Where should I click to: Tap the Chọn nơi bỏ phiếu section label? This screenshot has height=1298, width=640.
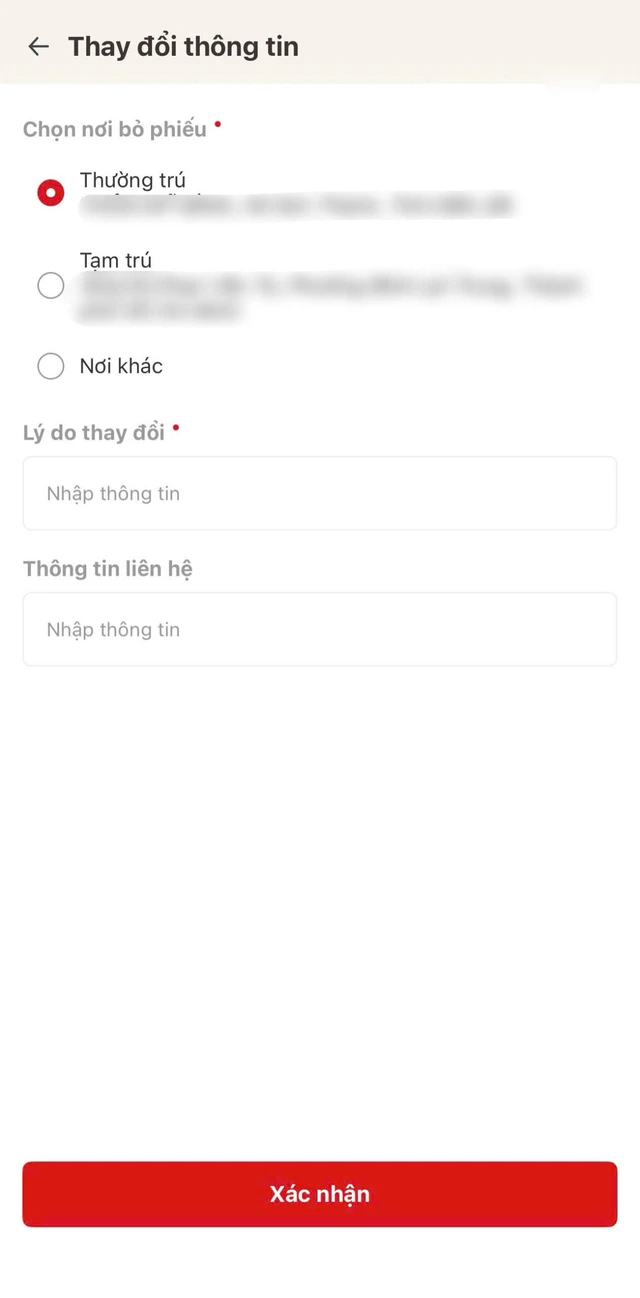(118, 129)
